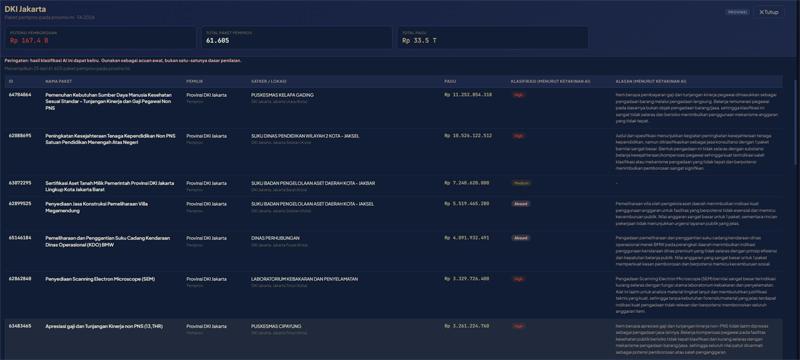800x360 pixels.
Task: Select the Total Pagu Rp 33.5 T card
Action: 493,38
